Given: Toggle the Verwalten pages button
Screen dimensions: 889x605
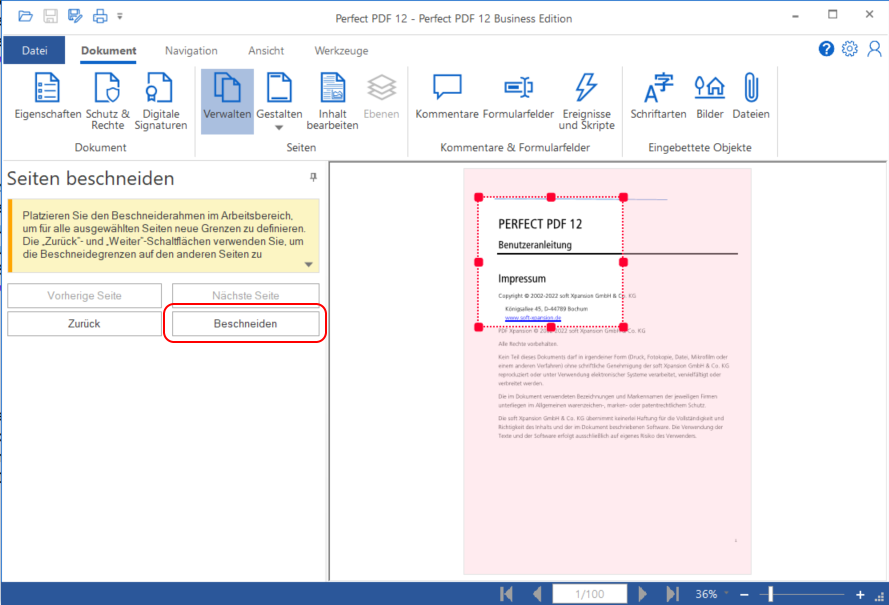Looking at the screenshot, I should coord(227,100).
